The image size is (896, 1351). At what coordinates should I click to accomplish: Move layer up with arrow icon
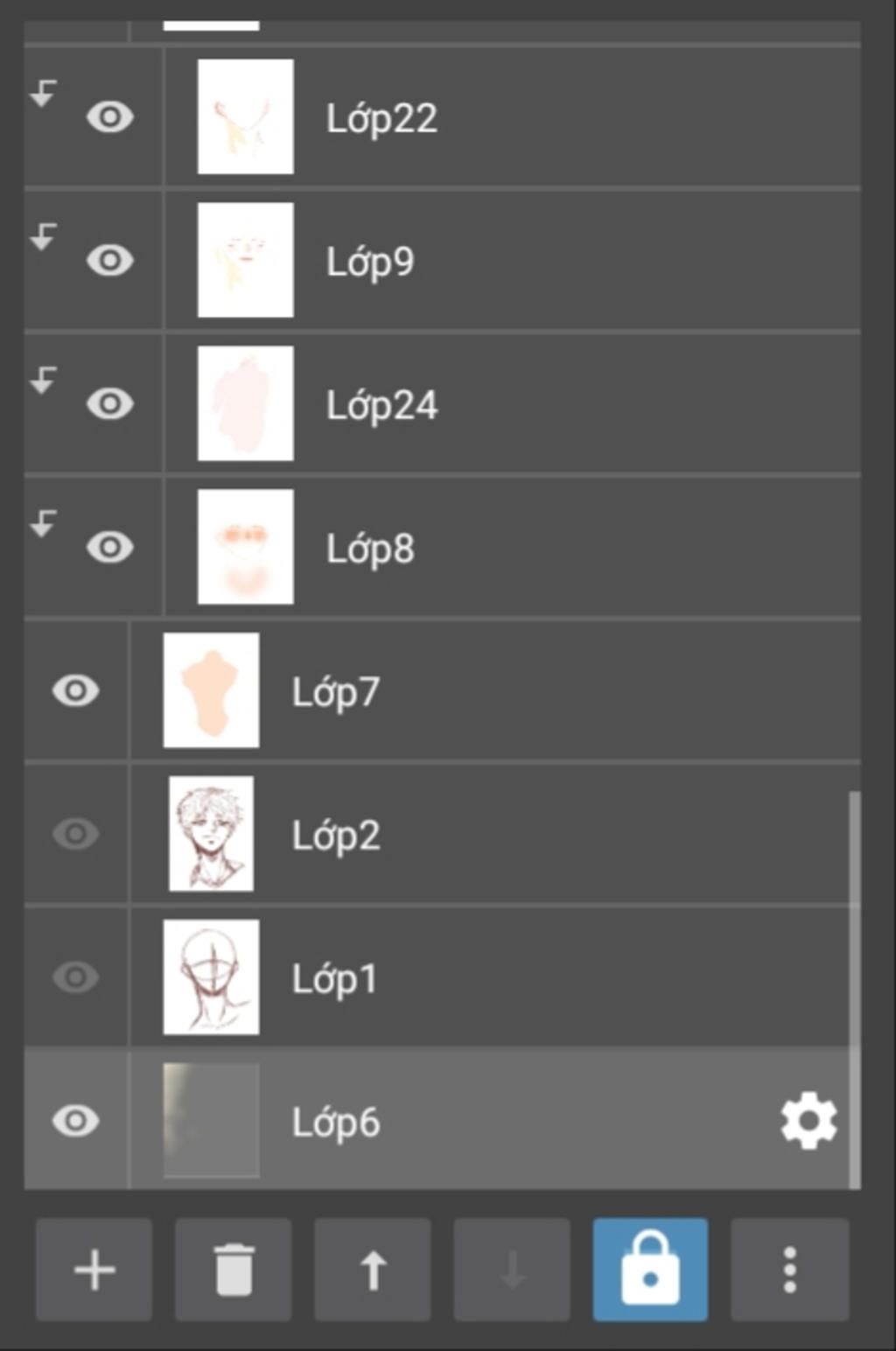click(373, 1270)
